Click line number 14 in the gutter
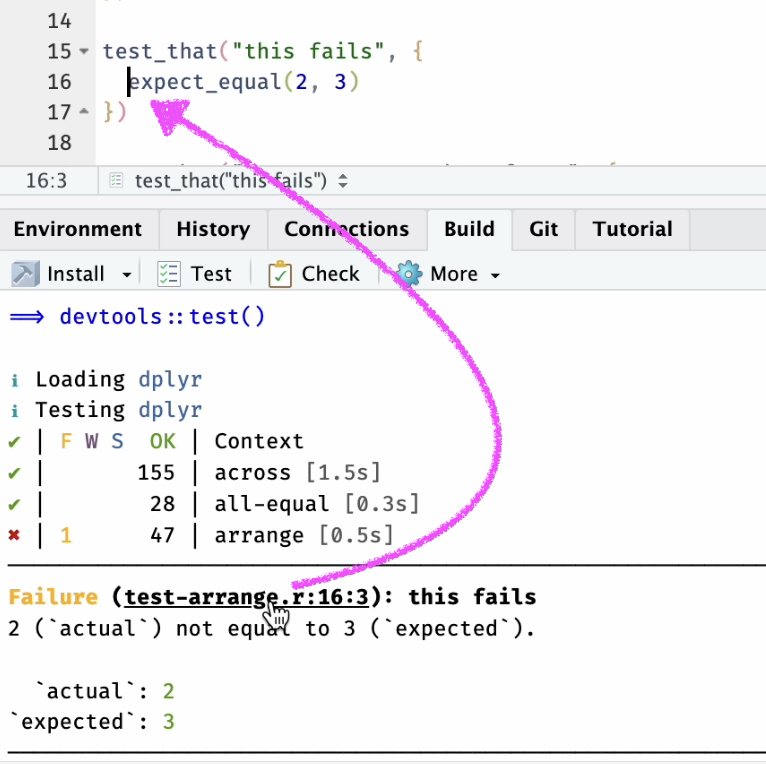The width and height of the screenshot is (766, 764). [60, 21]
